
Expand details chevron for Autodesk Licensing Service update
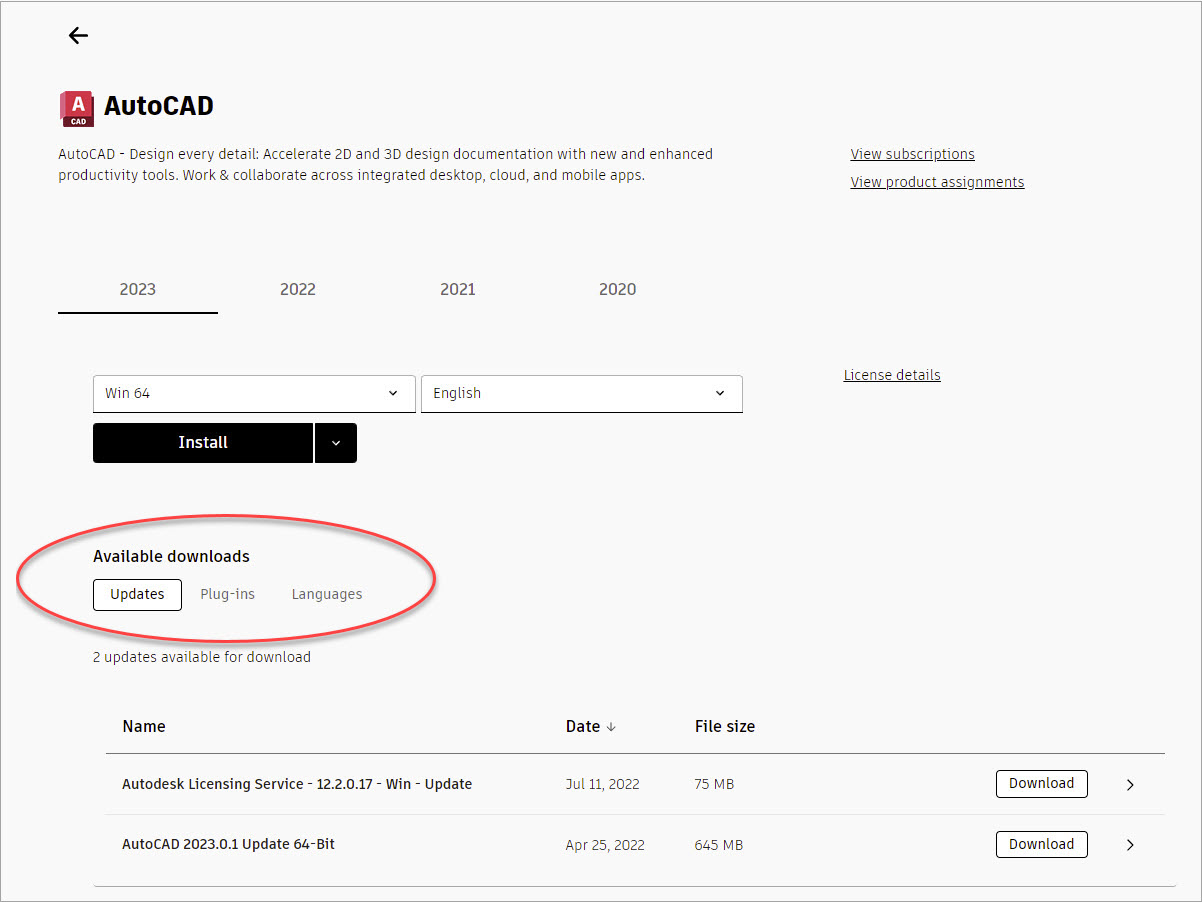tap(1129, 784)
